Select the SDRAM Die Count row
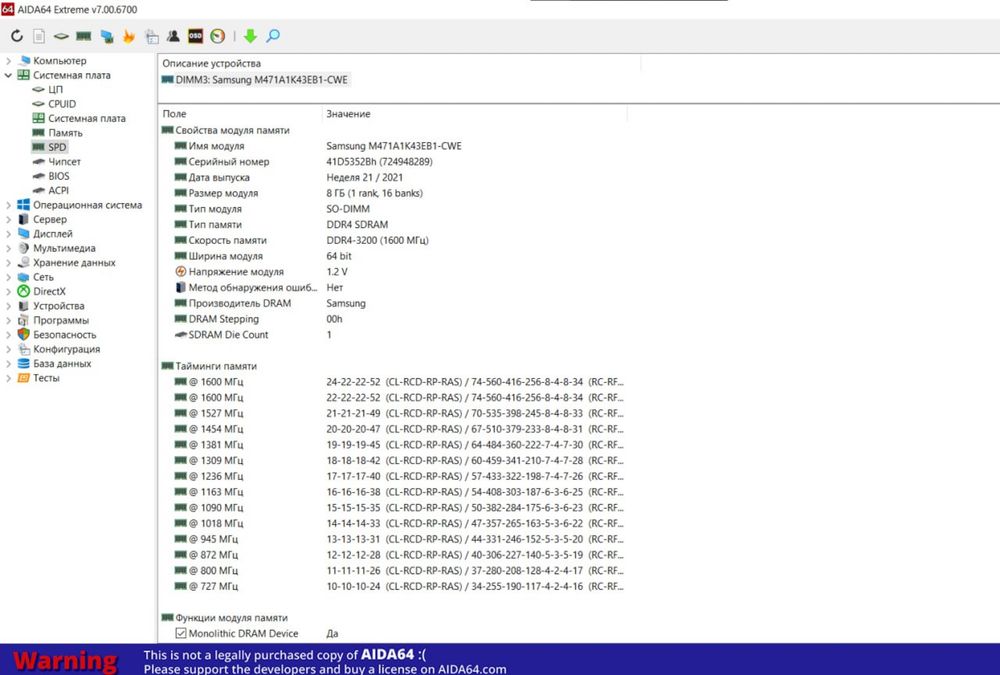 coord(392,334)
